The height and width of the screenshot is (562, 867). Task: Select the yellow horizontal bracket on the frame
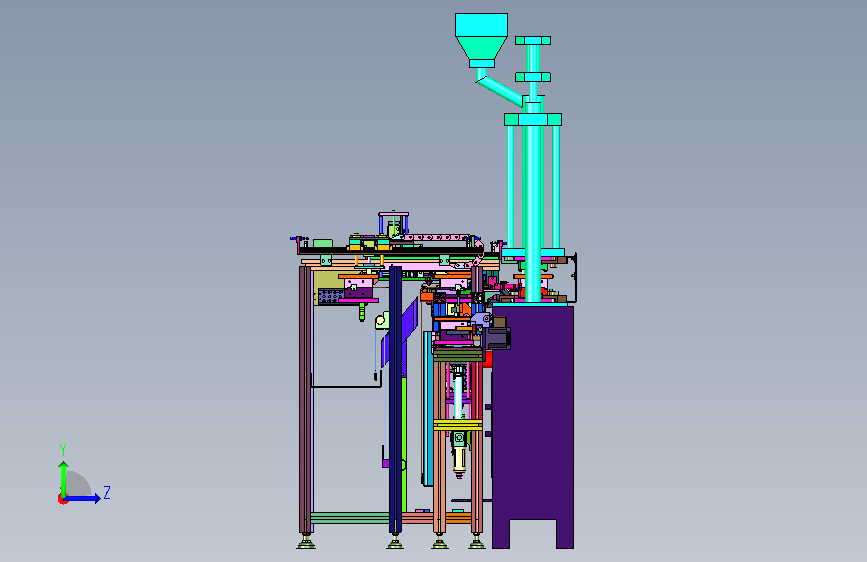pos(458,425)
